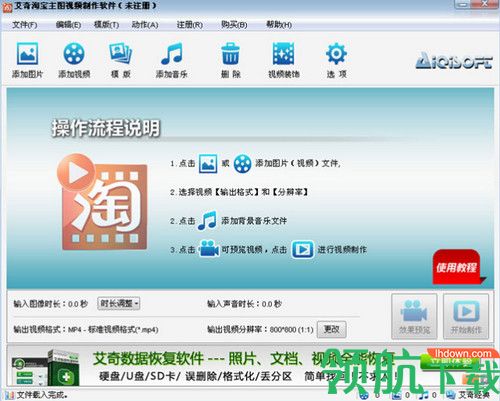Click the 开始制作 (Start Making) play button
500x401 pixels.
[466, 316]
